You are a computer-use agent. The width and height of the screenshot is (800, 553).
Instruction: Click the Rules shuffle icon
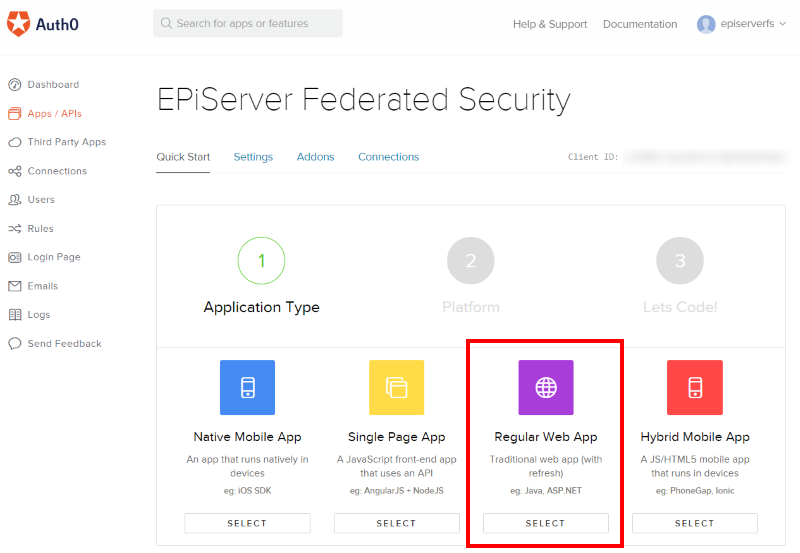[15, 229]
